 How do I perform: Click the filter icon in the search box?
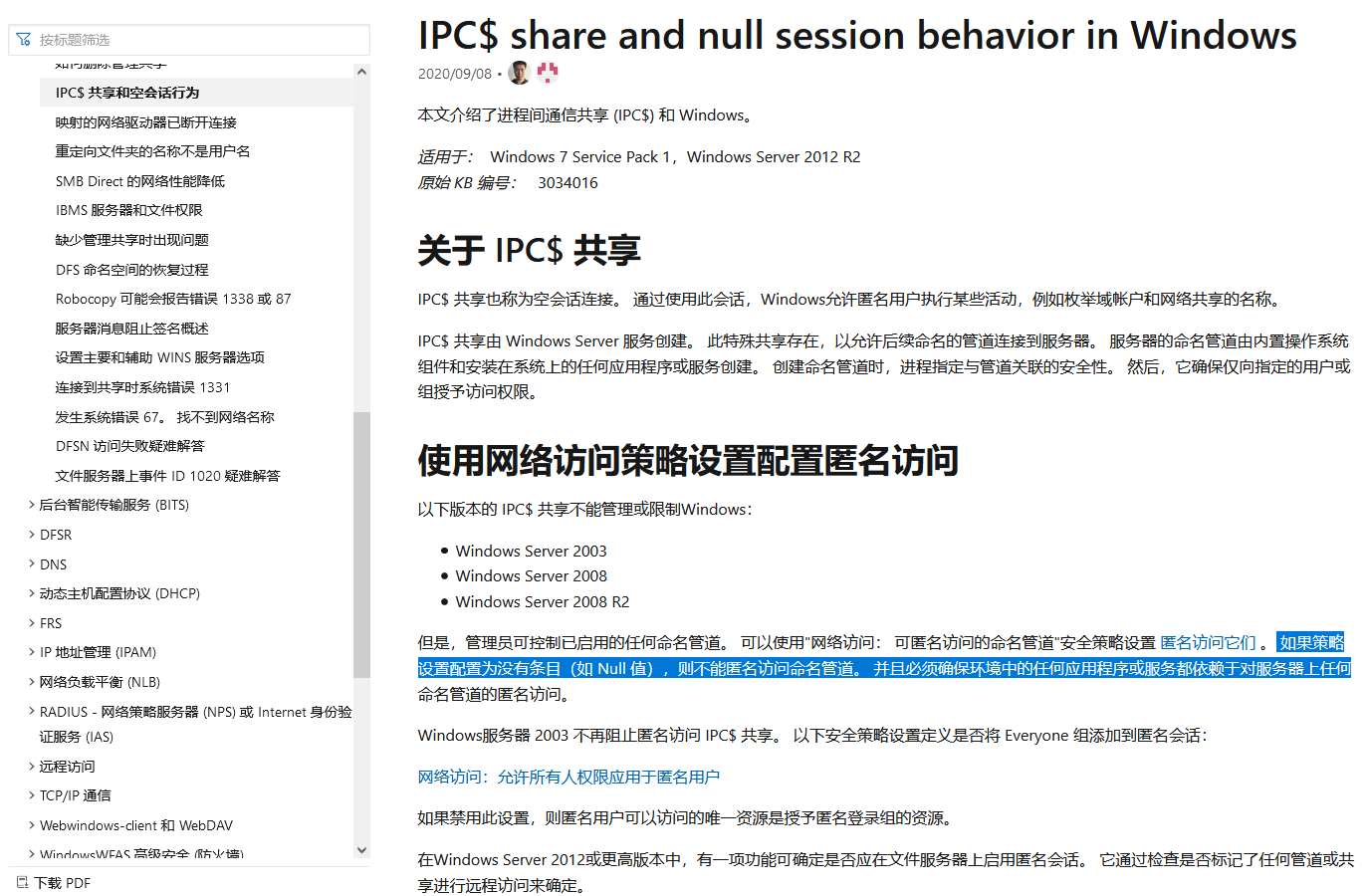click(x=23, y=40)
